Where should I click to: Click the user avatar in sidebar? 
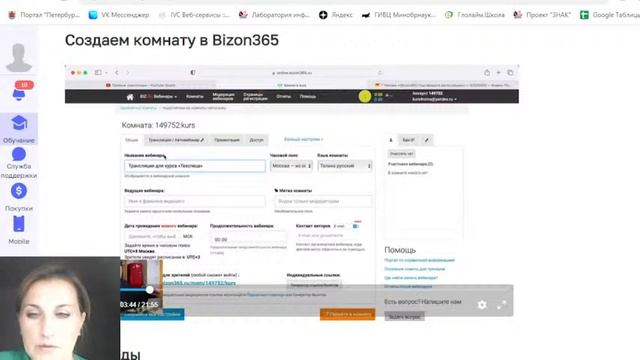(x=19, y=58)
